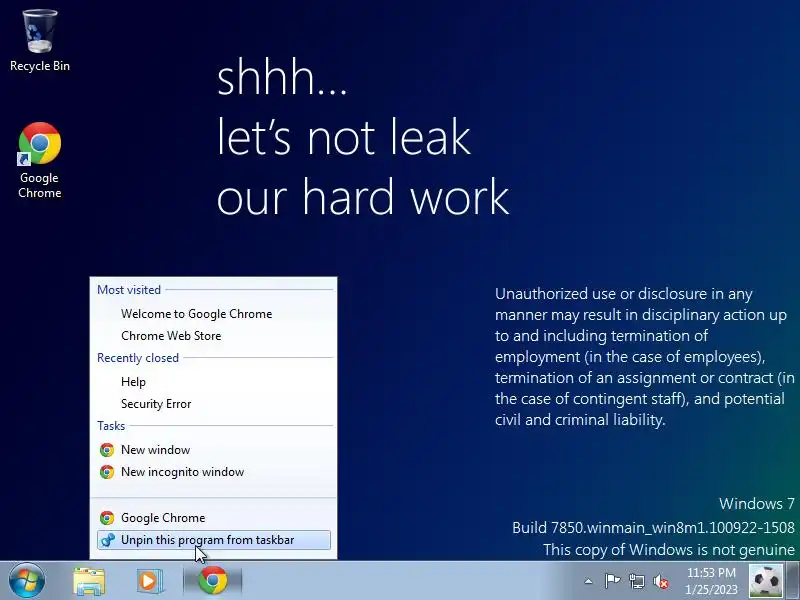Open Windows Media Player taskbar icon

pyautogui.click(x=149, y=581)
